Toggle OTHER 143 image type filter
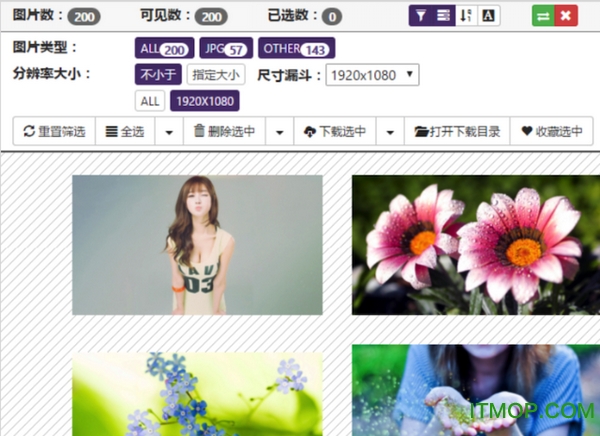The width and height of the screenshot is (600, 436). pyautogui.click(x=297, y=48)
